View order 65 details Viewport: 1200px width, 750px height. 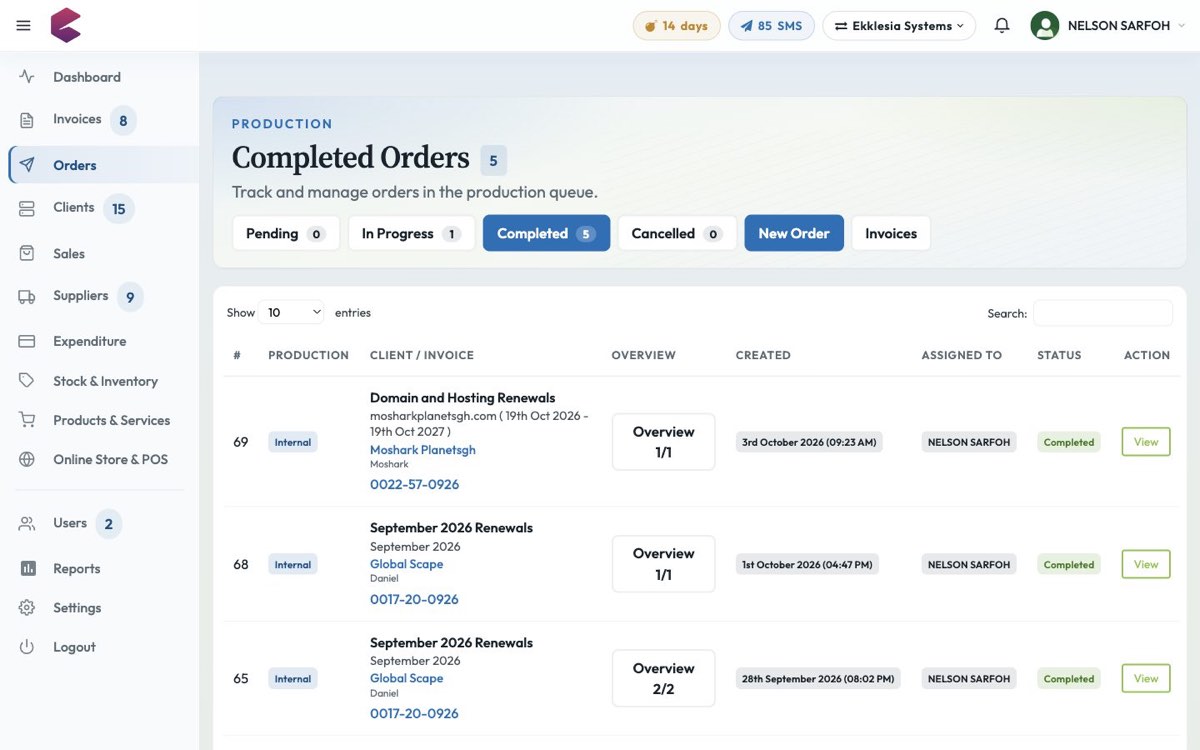[1146, 678]
